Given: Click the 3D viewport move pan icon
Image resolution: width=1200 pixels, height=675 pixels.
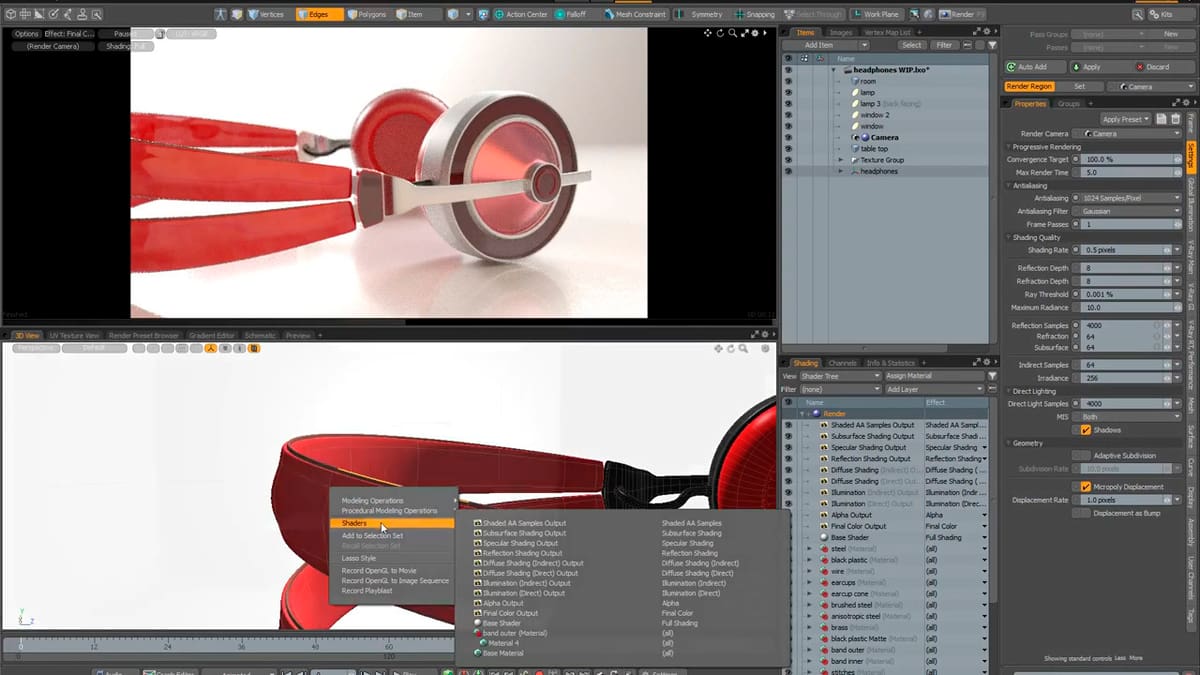Looking at the screenshot, I should 718,349.
